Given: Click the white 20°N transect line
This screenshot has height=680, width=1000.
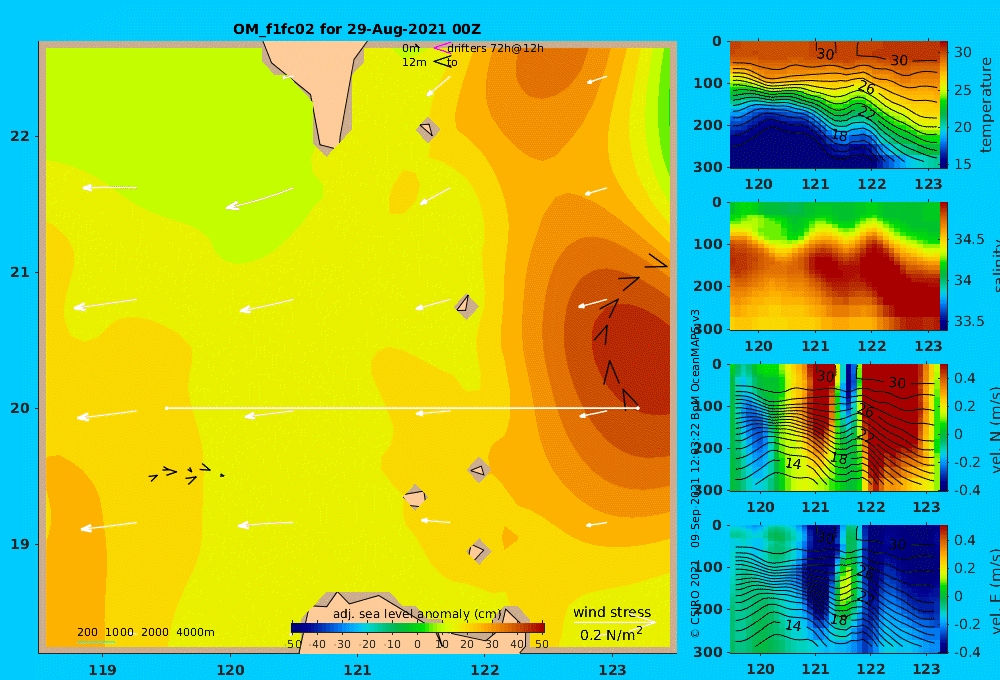Looking at the screenshot, I should (402, 408).
